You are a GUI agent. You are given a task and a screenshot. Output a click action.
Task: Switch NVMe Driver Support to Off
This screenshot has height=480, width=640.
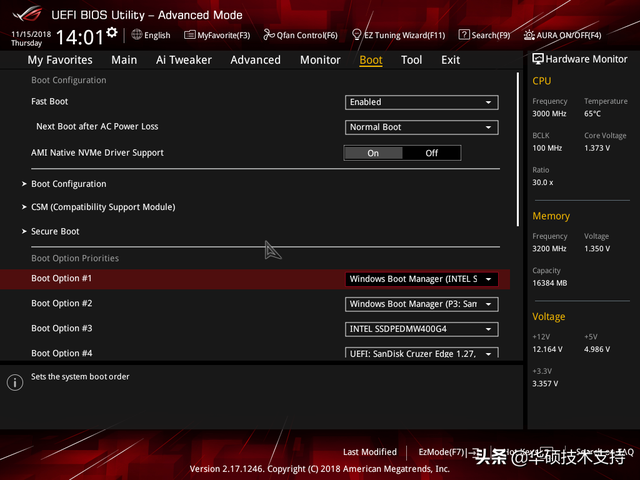click(431, 153)
